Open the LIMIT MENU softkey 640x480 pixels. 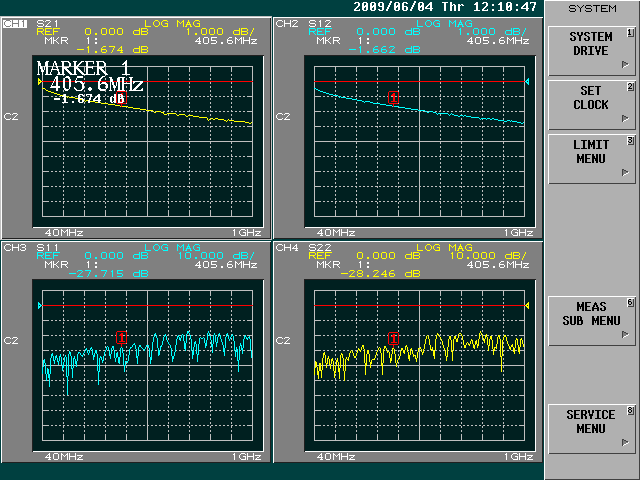click(591, 159)
